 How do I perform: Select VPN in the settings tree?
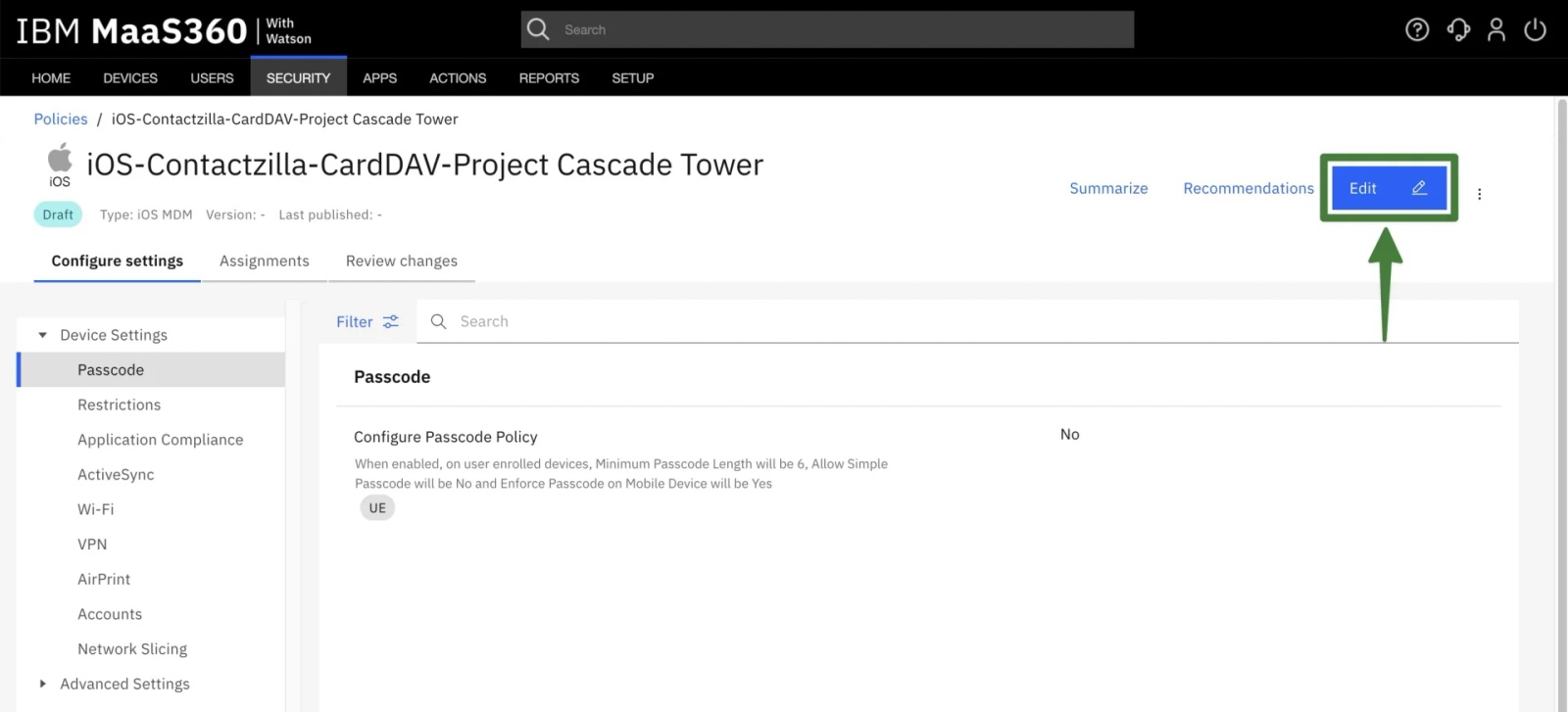[92, 545]
